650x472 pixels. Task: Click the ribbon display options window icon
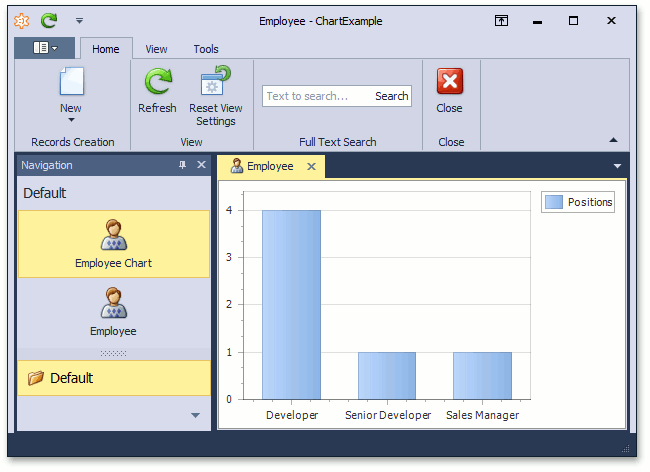point(502,21)
